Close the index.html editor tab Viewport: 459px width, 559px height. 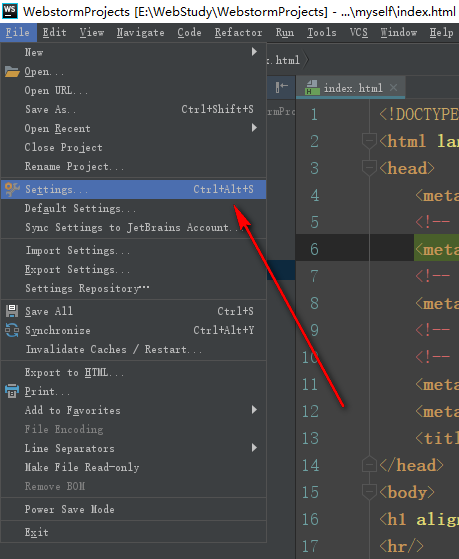click(x=393, y=87)
